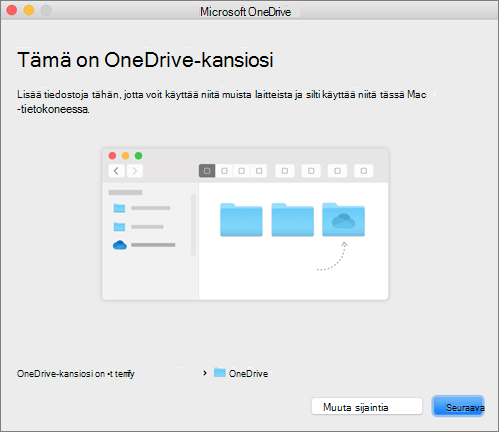
Task: Click the OneDrive-kansiosi on path label
Action: (x=76, y=374)
